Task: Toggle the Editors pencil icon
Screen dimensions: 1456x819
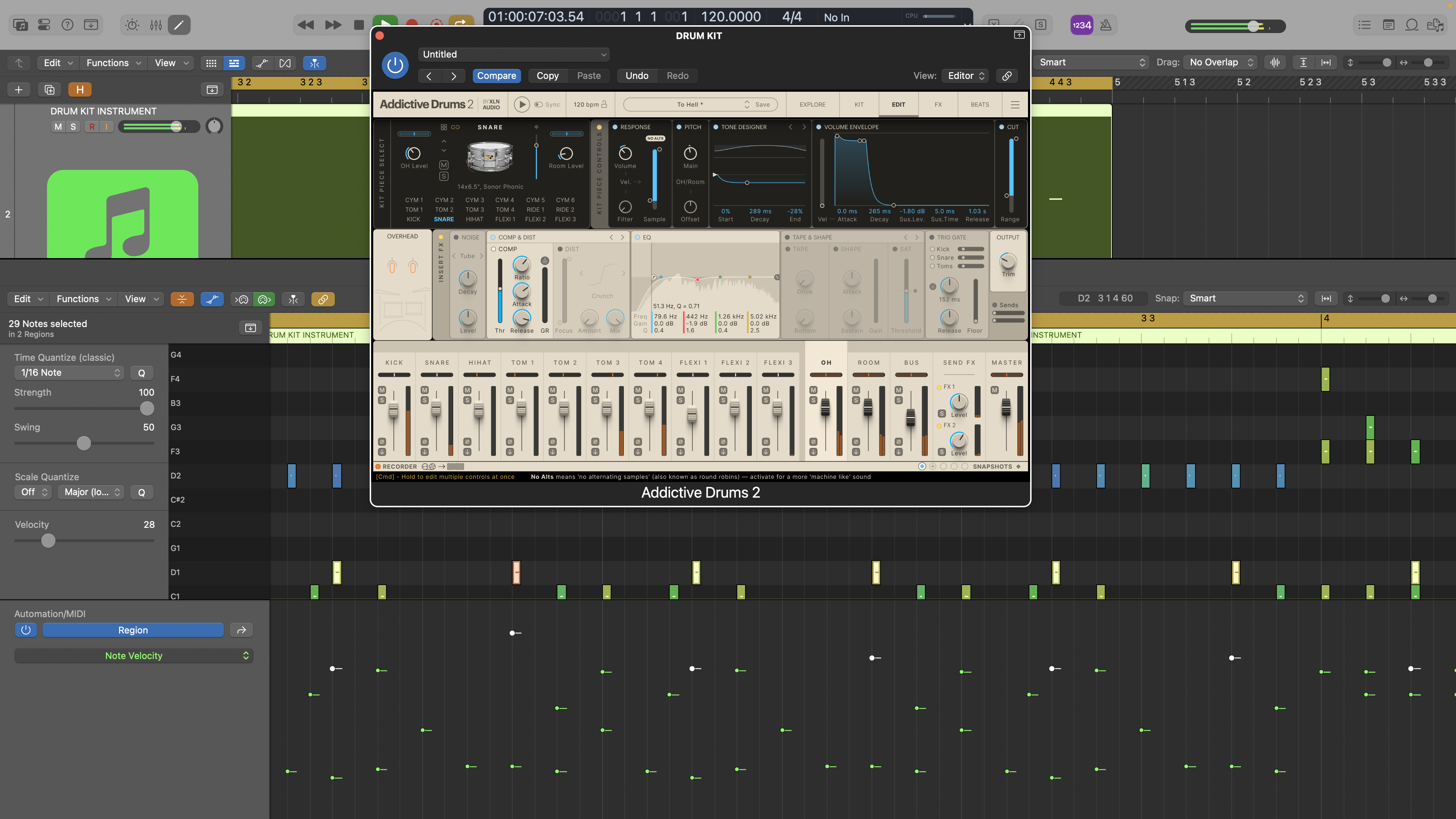Action: click(178, 25)
